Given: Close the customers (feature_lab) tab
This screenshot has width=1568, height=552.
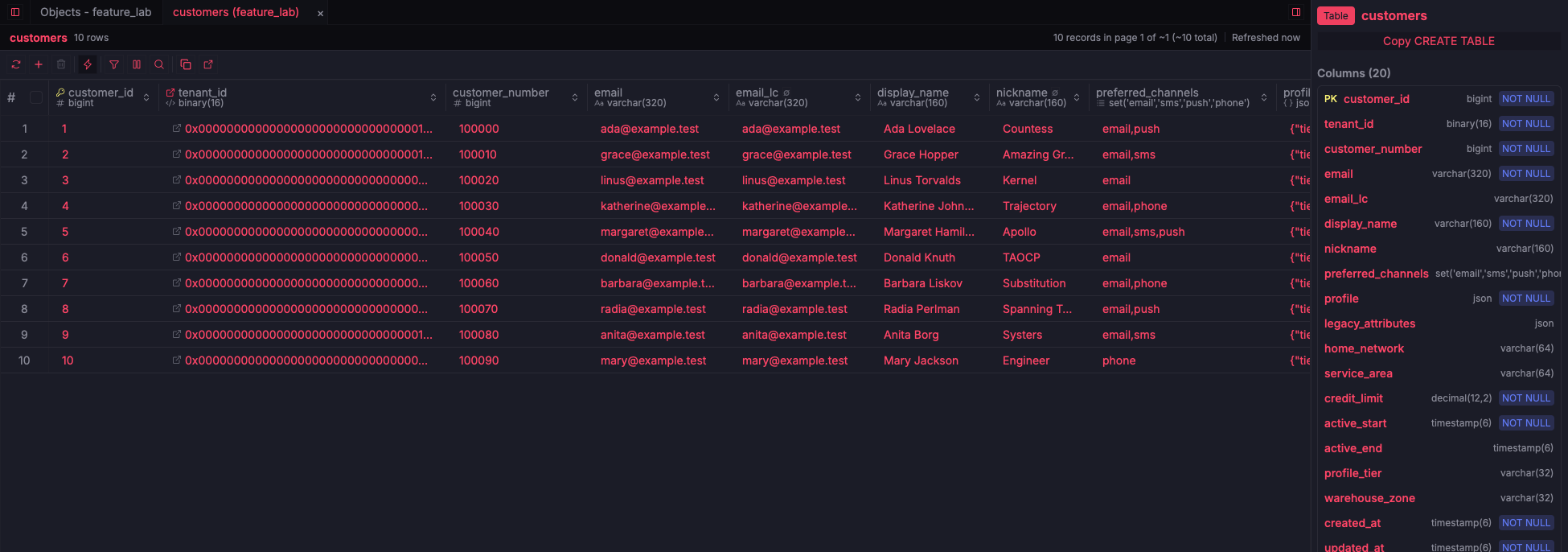Looking at the screenshot, I should 320,13.
